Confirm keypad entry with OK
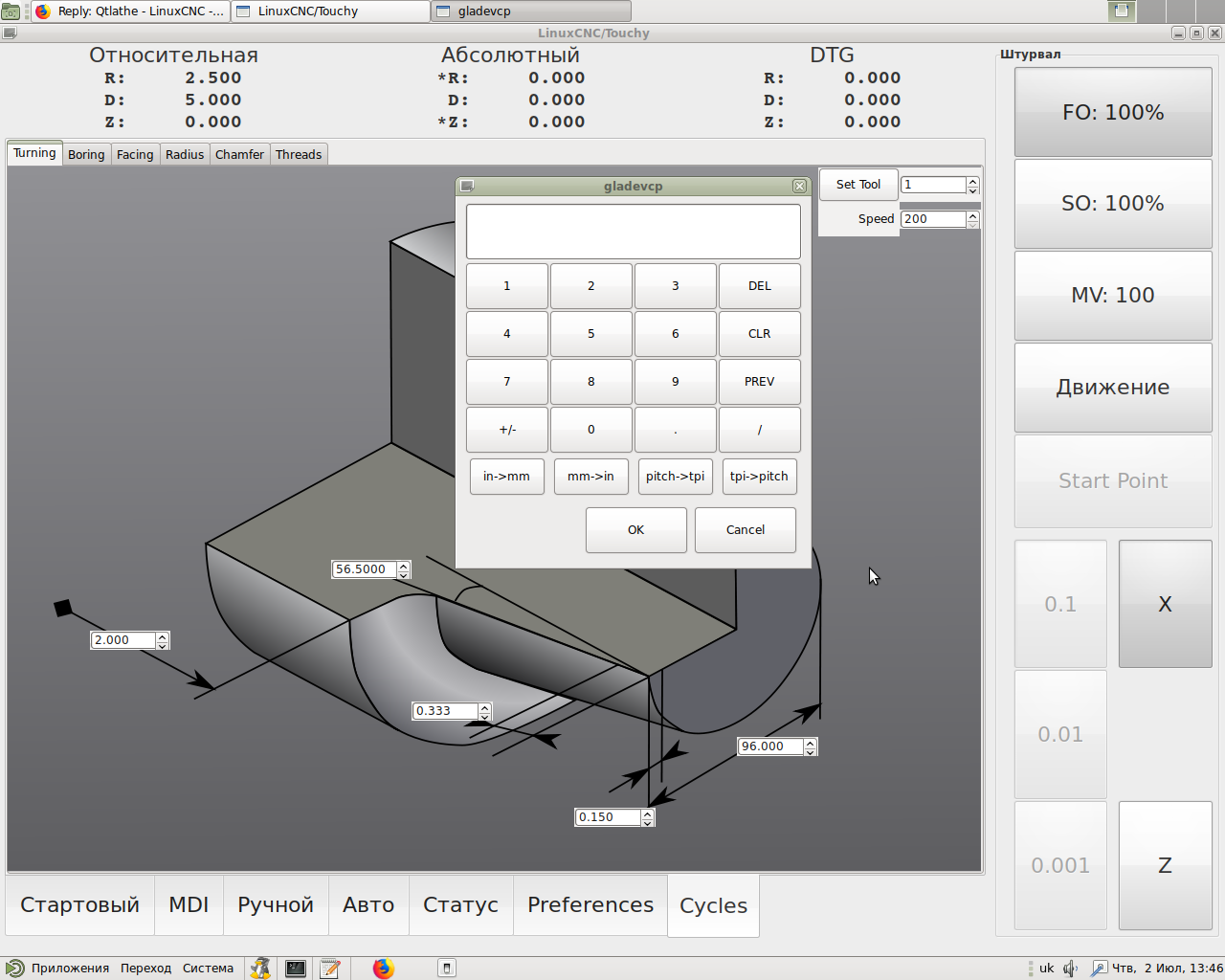The height and width of the screenshot is (980, 1225). (636, 530)
